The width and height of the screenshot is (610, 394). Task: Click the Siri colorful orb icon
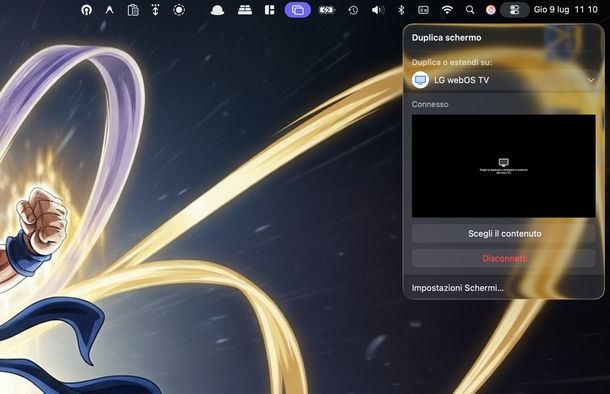coord(491,10)
